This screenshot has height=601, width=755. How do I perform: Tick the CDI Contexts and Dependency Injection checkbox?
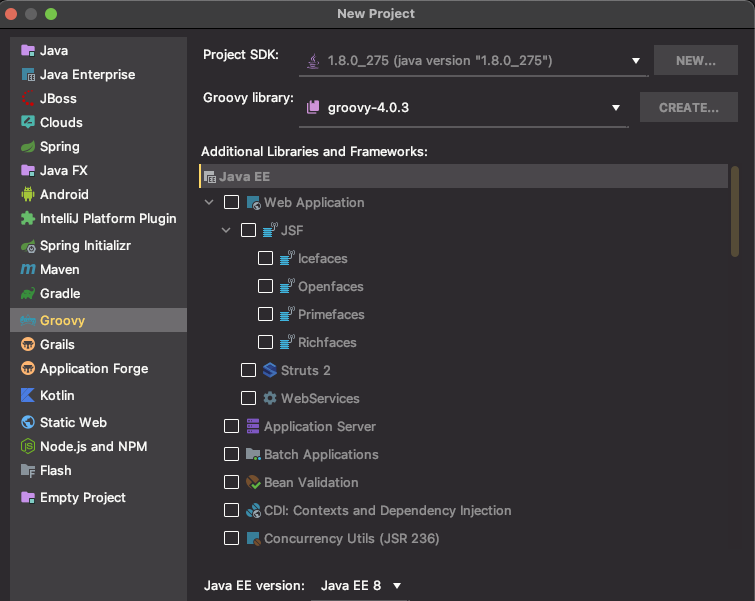231,510
